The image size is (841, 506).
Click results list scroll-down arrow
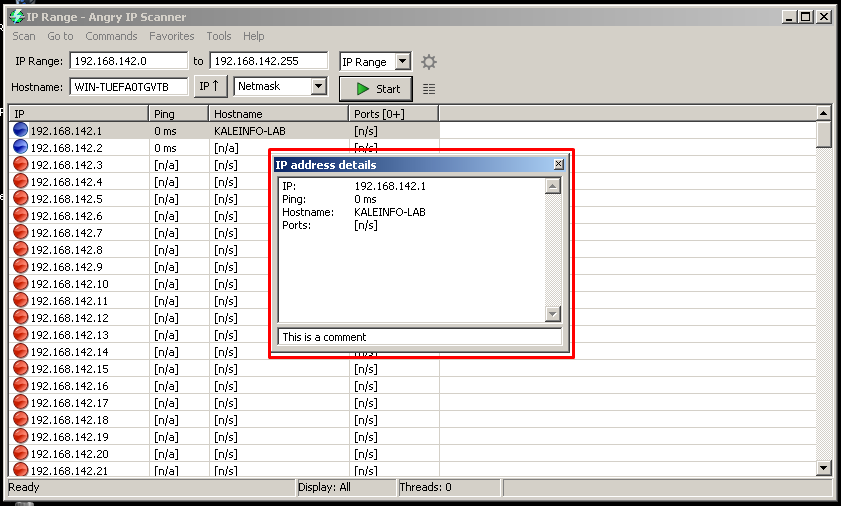coord(824,467)
